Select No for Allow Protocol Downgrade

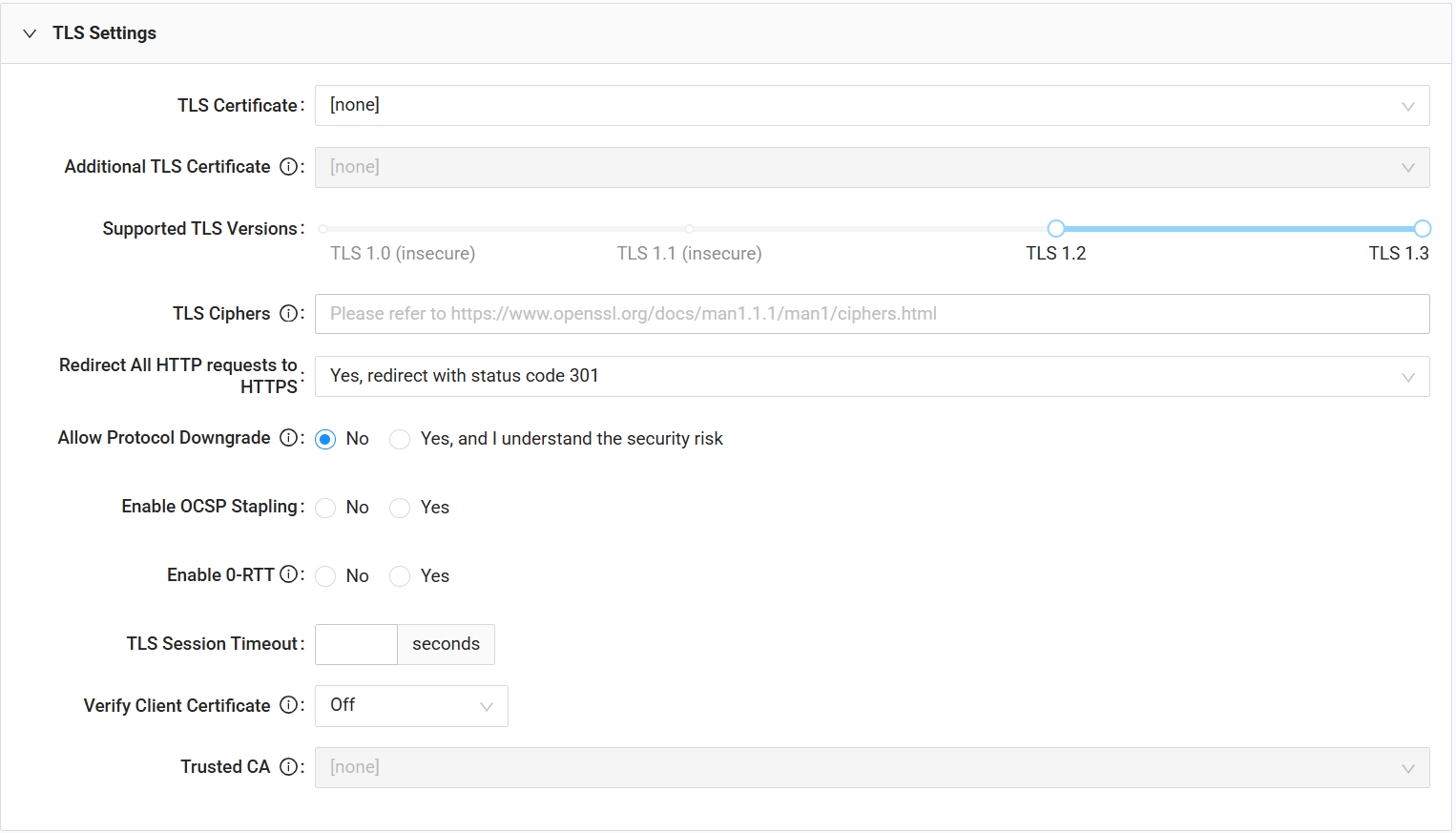(x=325, y=439)
